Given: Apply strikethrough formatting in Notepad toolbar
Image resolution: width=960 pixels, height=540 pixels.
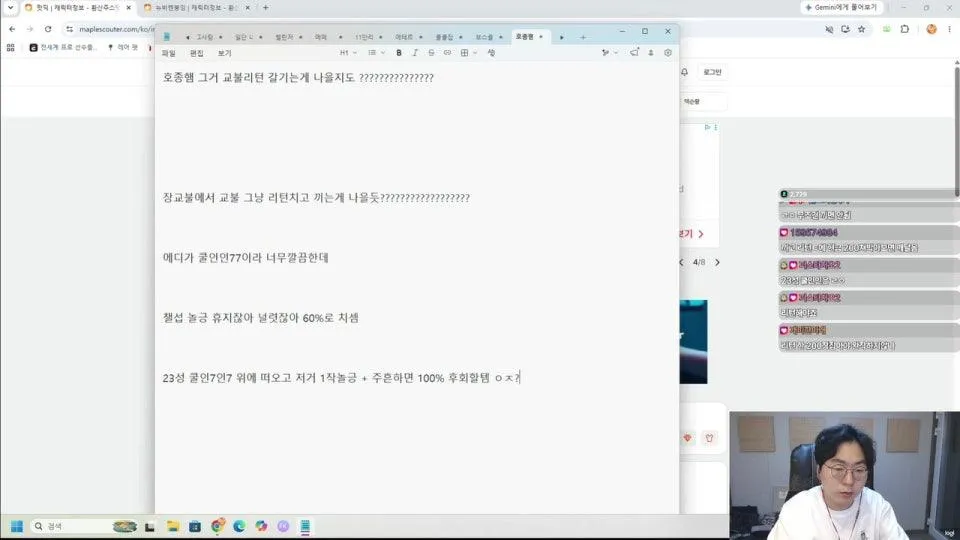Looking at the screenshot, I should tap(431, 53).
